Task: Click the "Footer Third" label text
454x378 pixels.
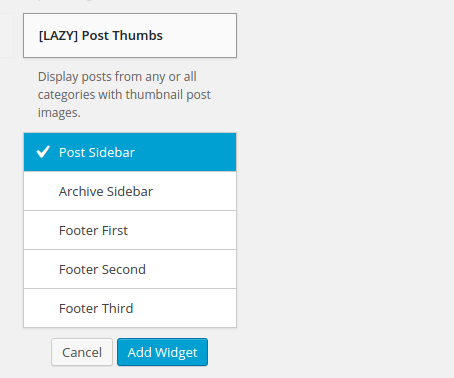Action: (x=96, y=308)
